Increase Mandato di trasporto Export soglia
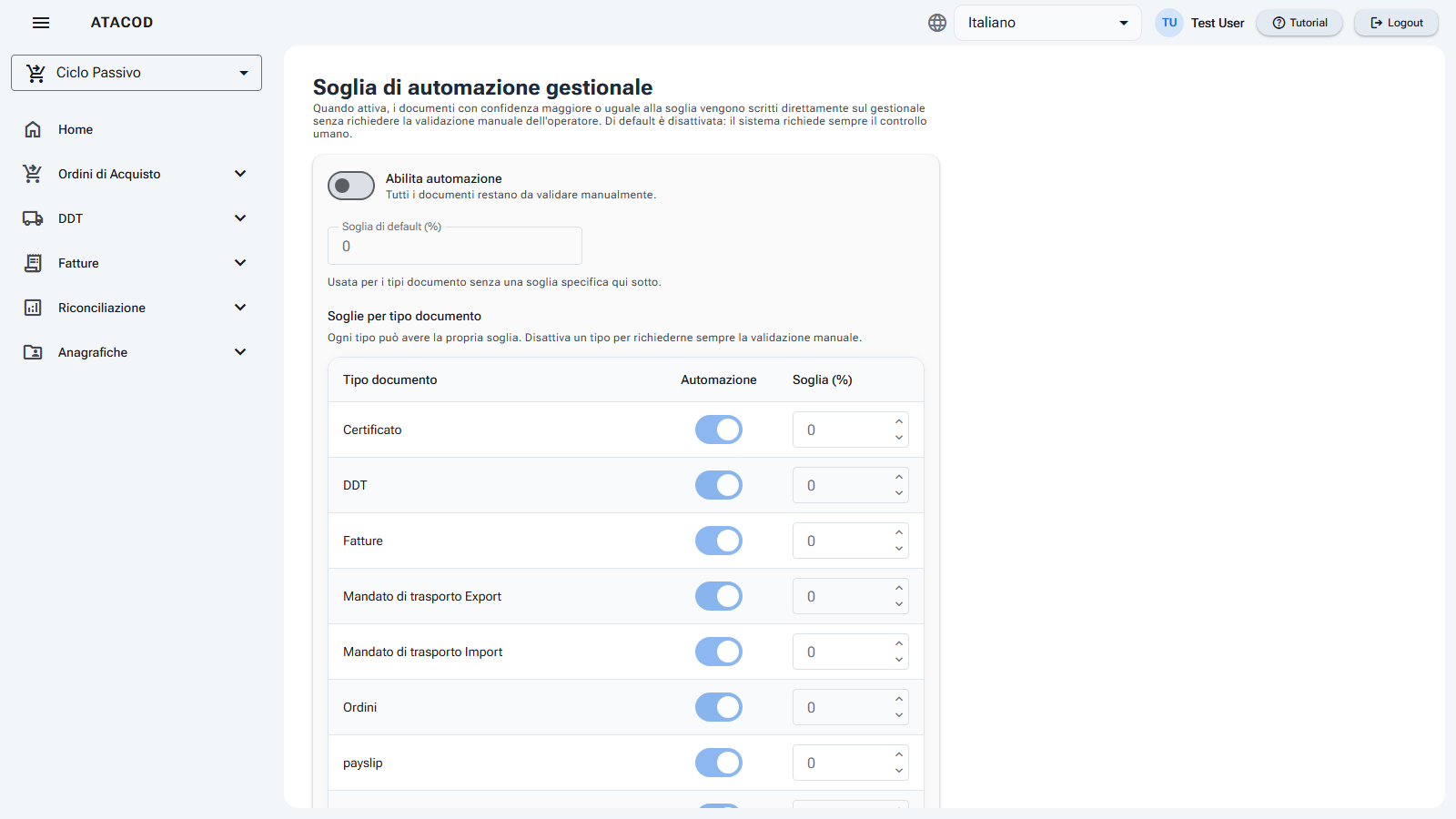This screenshot has height=819, width=1456. pos(899,588)
